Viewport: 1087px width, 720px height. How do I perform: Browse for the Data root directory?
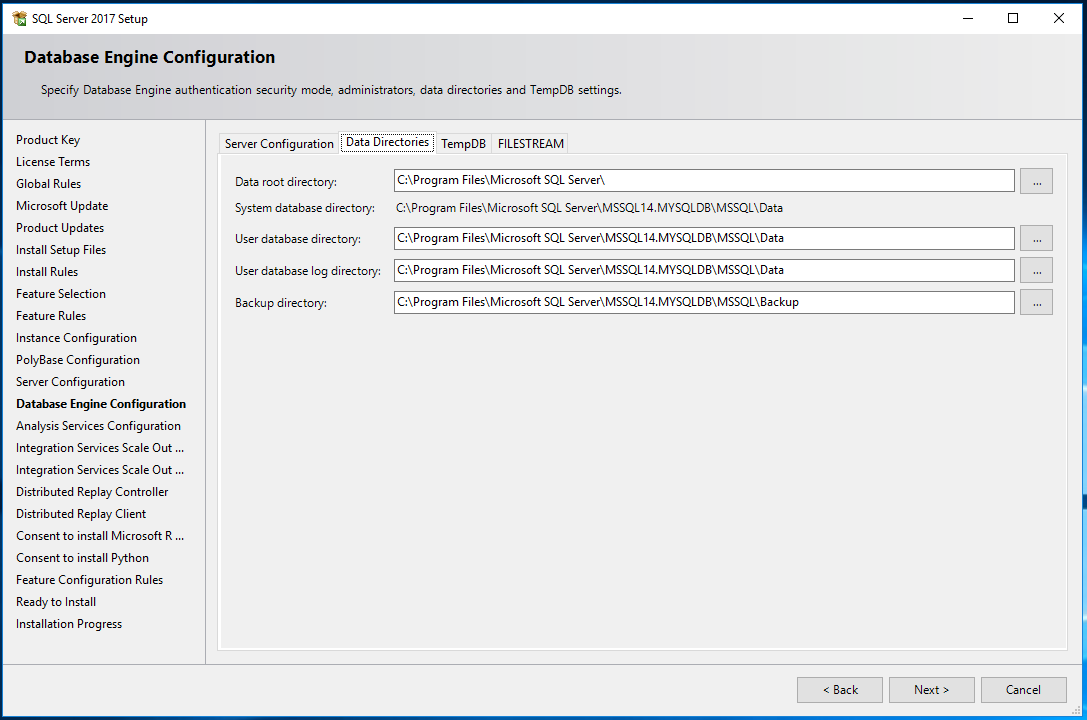click(1036, 181)
